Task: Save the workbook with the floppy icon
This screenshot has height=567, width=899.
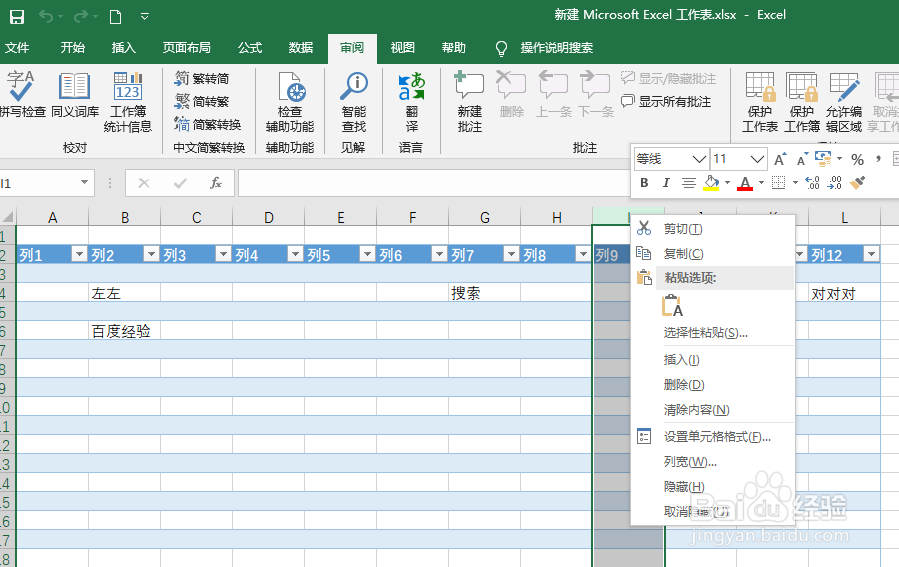Action: tap(17, 17)
